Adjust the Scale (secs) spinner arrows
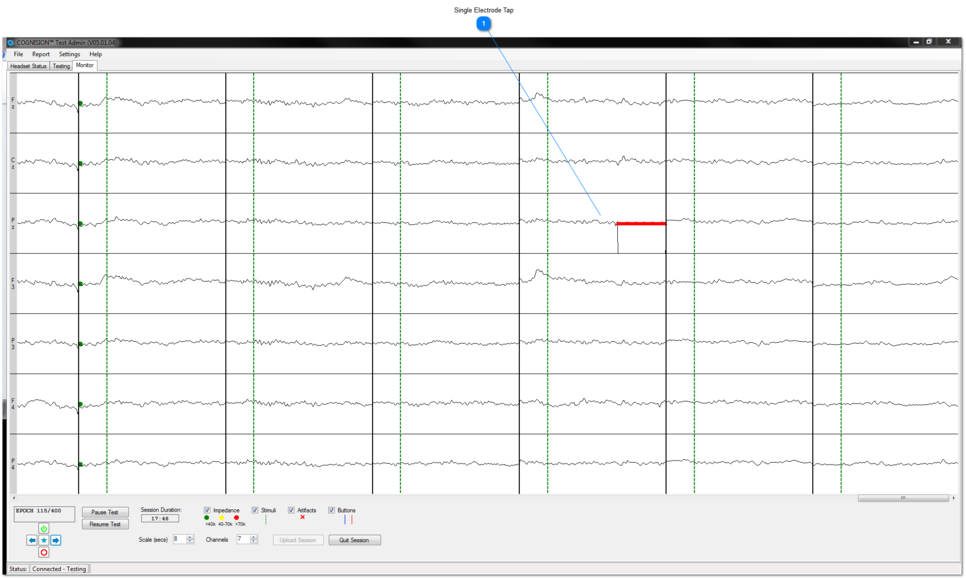Image resolution: width=966 pixels, height=579 pixels. 190,539
